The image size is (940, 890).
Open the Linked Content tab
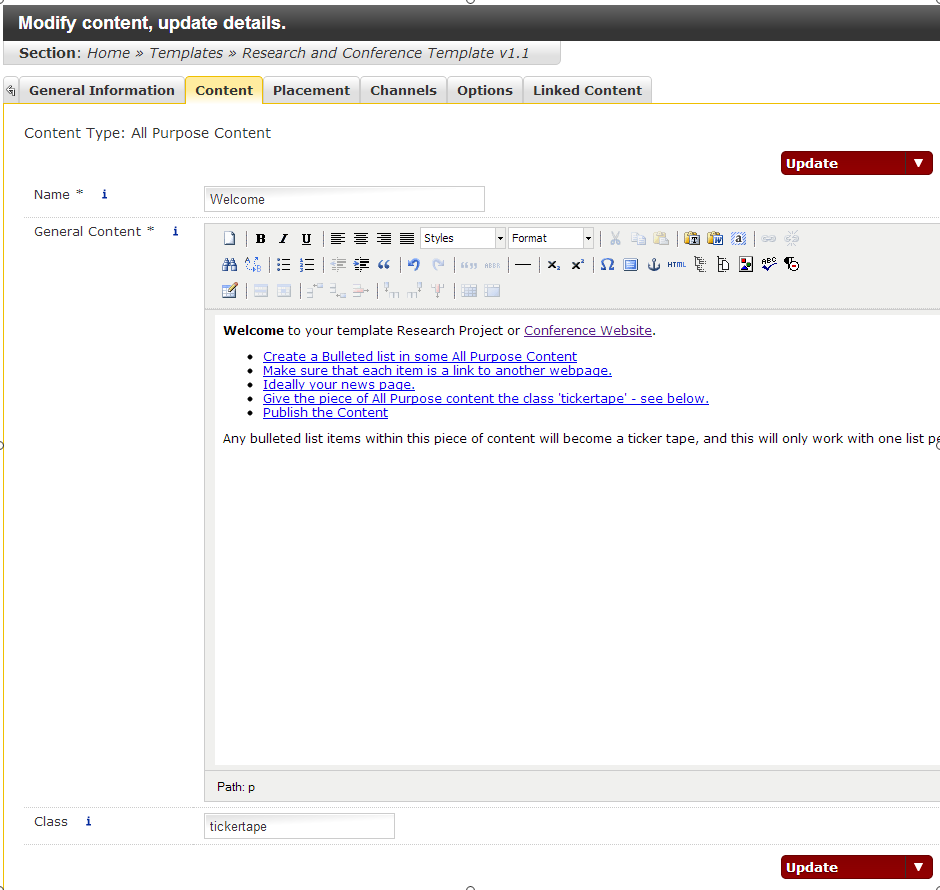coord(587,90)
